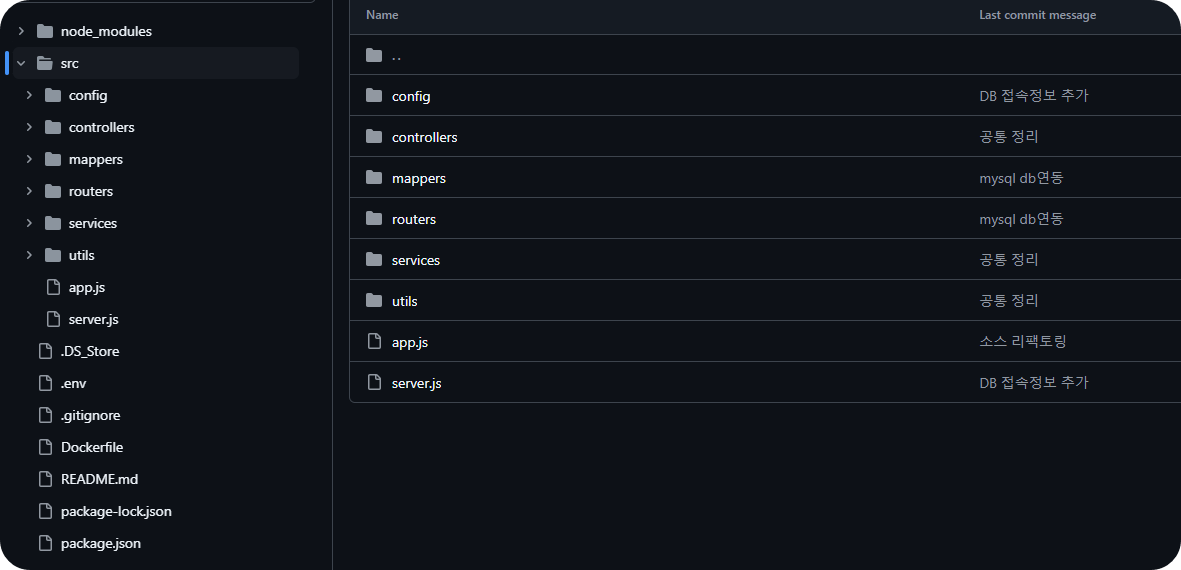Viewport: 1181px width, 570px height.
Task: Click the config folder icon in sidebar tree
Action: click(x=53, y=96)
